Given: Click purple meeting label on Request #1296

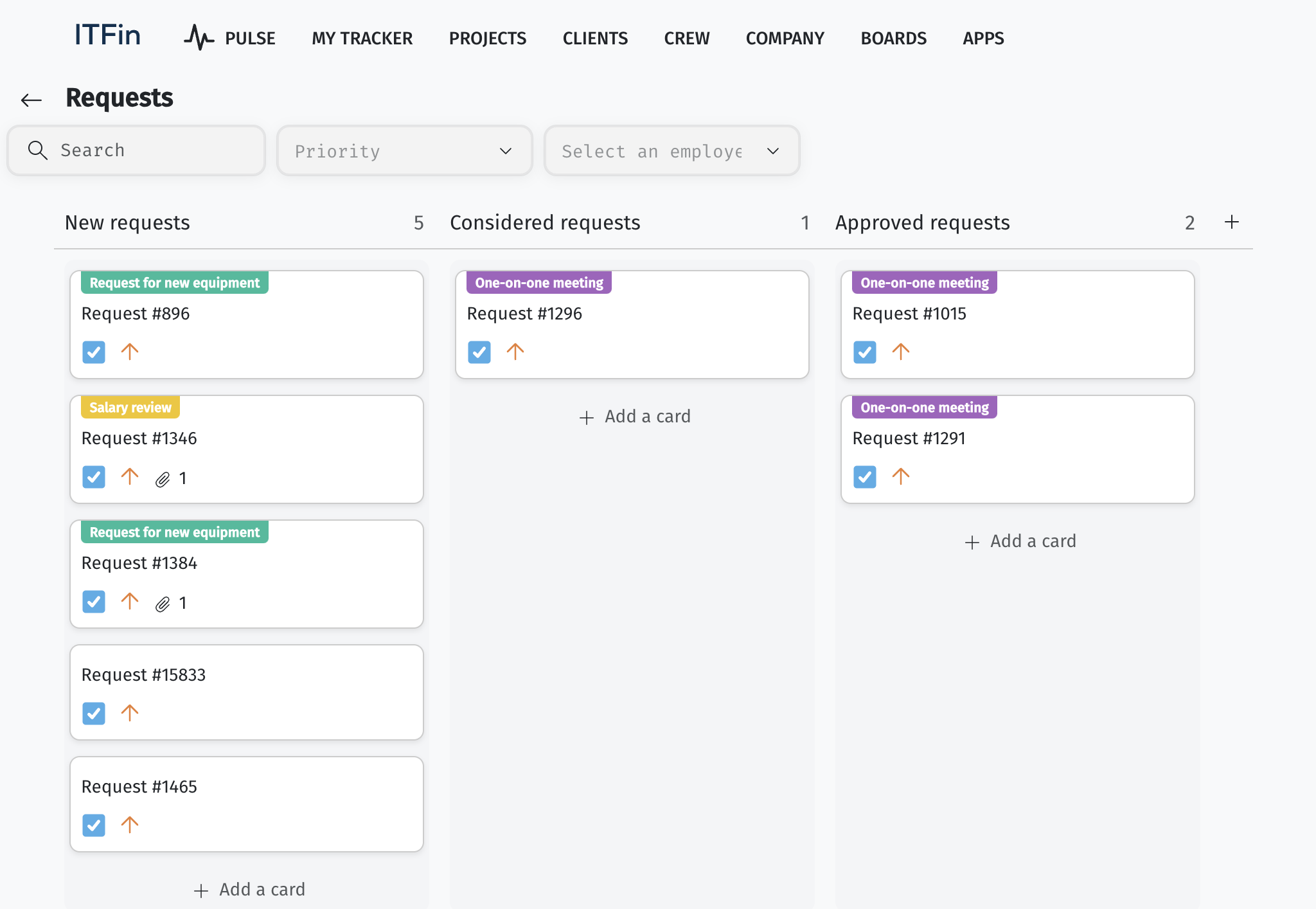Looking at the screenshot, I should pos(539,283).
